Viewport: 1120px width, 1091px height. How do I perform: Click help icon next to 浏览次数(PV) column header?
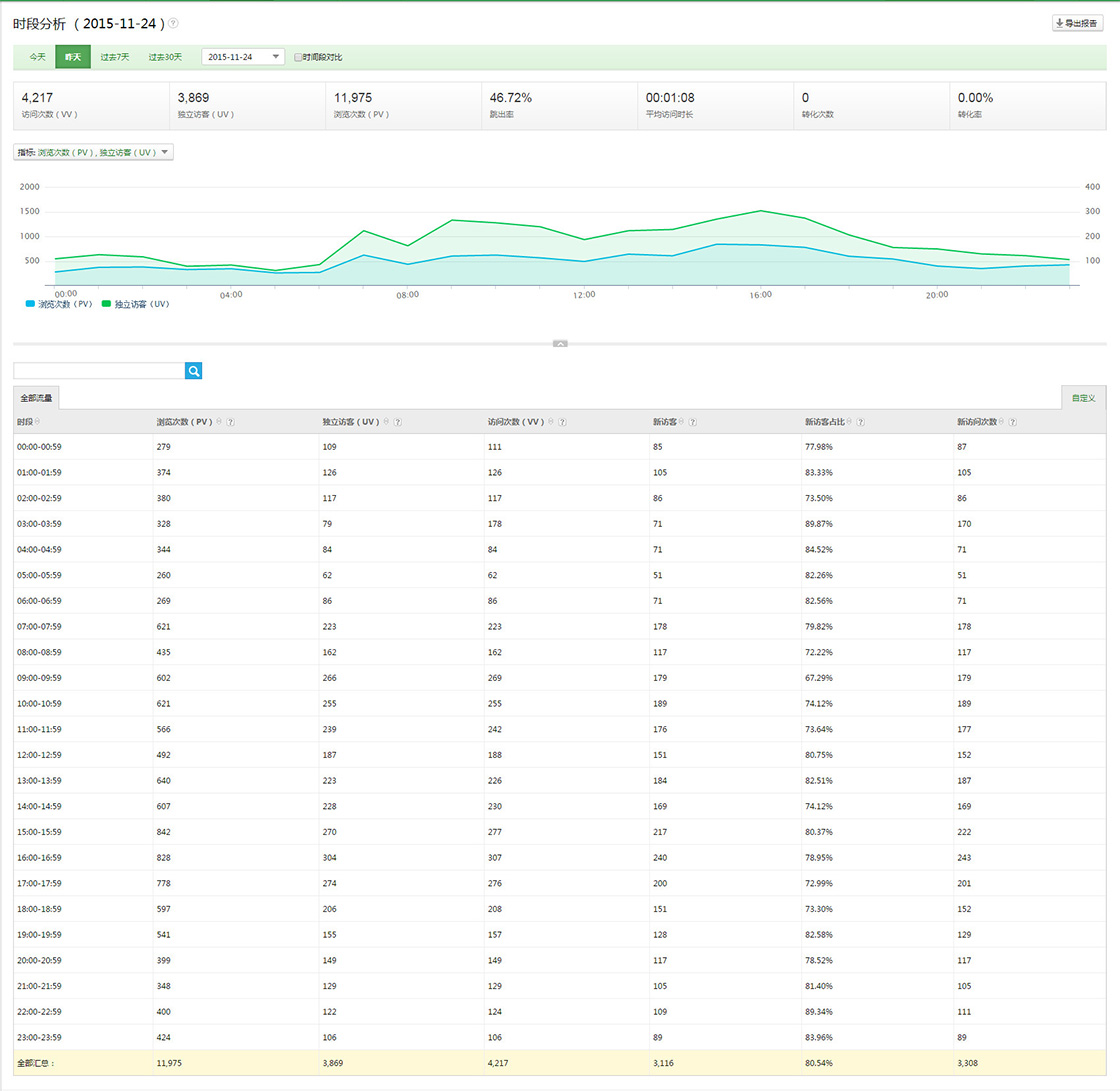tap(231, 422)
